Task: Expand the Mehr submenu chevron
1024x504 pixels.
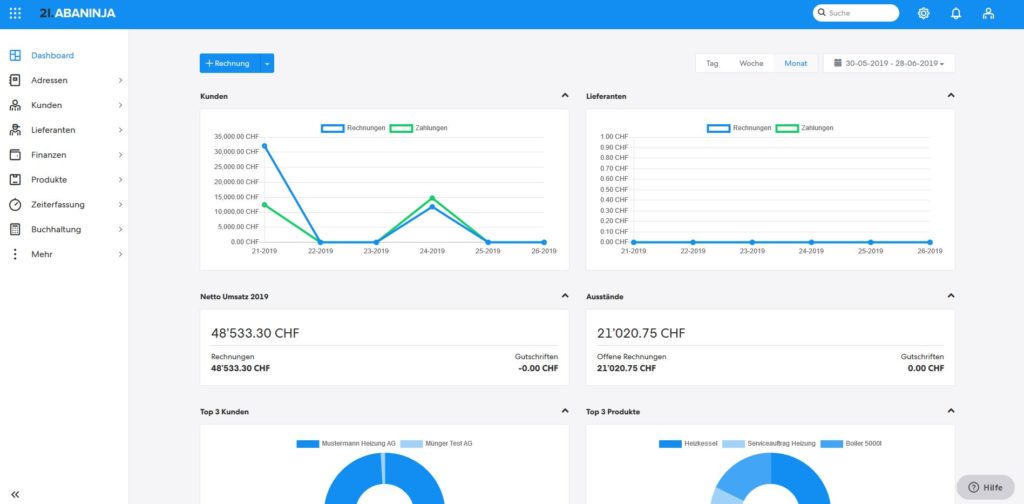Action: (x=120, y=254)
